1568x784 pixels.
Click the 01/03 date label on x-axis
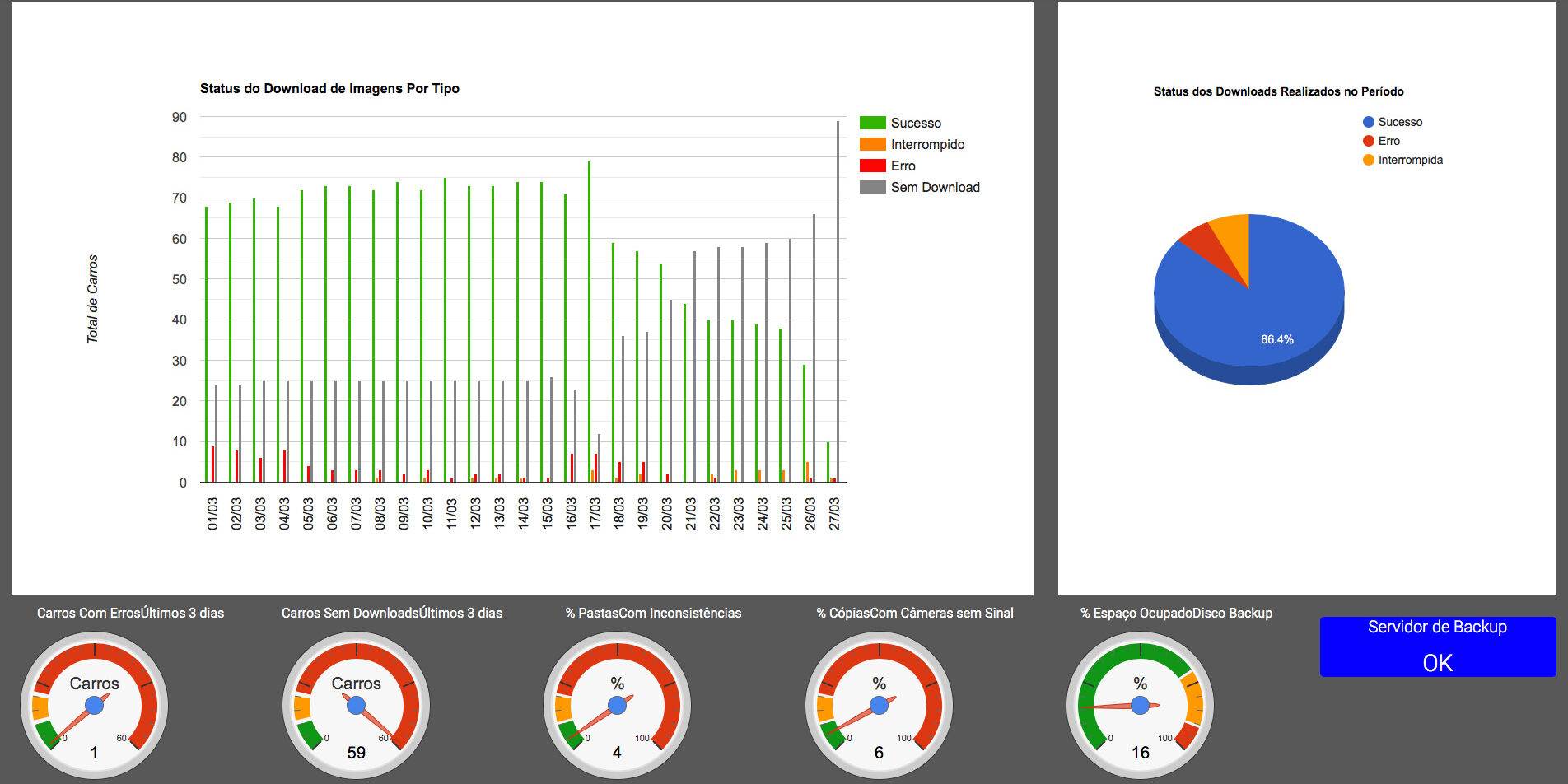tap(212, 513)
